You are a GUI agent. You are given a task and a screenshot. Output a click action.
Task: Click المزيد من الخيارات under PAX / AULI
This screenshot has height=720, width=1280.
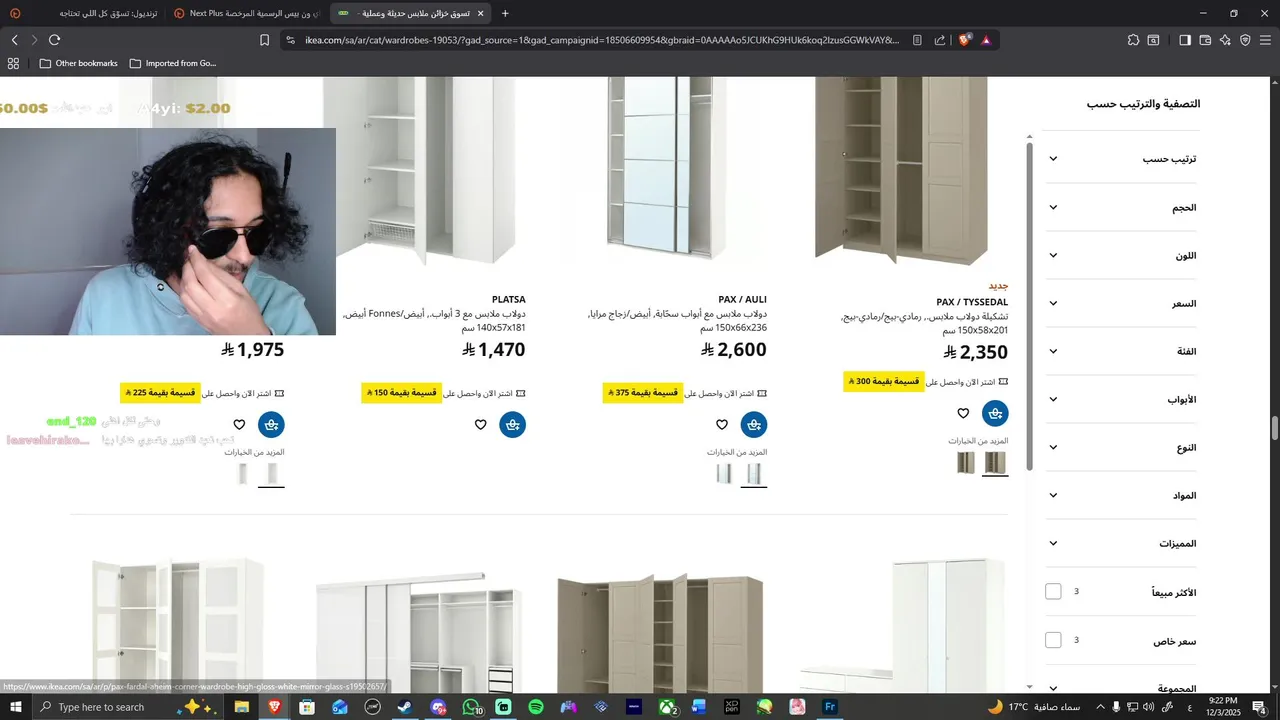tap(737, 452)
